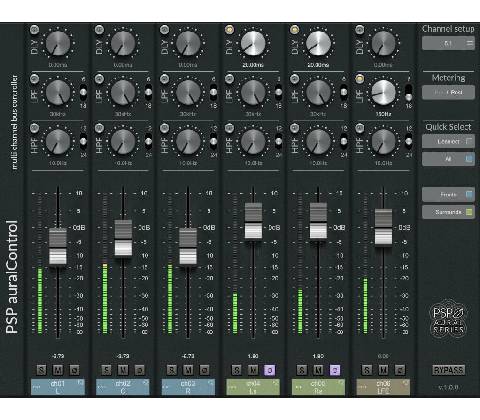Disable the LPF power button on LFE channel

pos(360,79)
